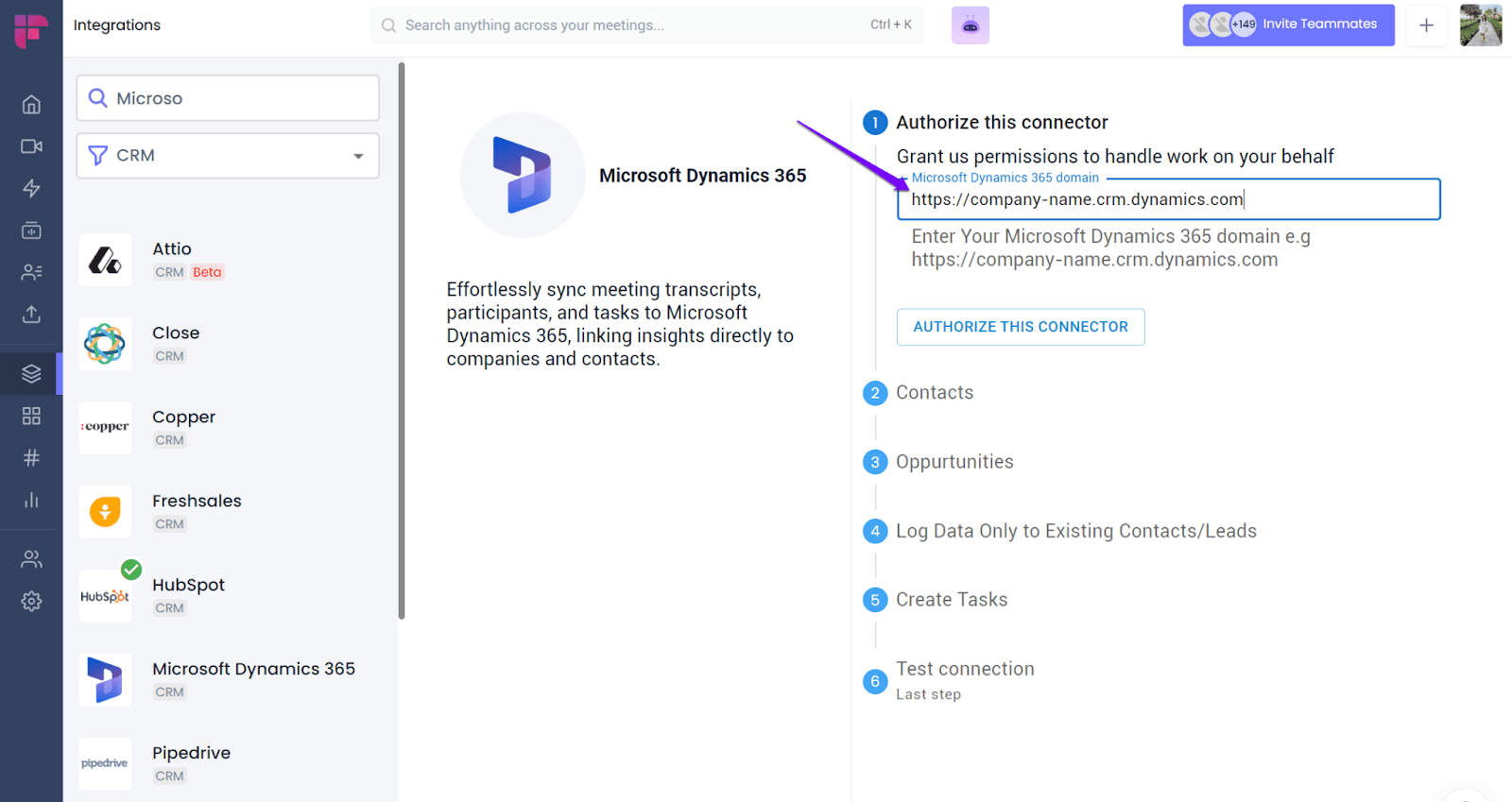Open meetings via the video camera icon
This screenshot has height=802, width=1512.
(x=31, y=146)
